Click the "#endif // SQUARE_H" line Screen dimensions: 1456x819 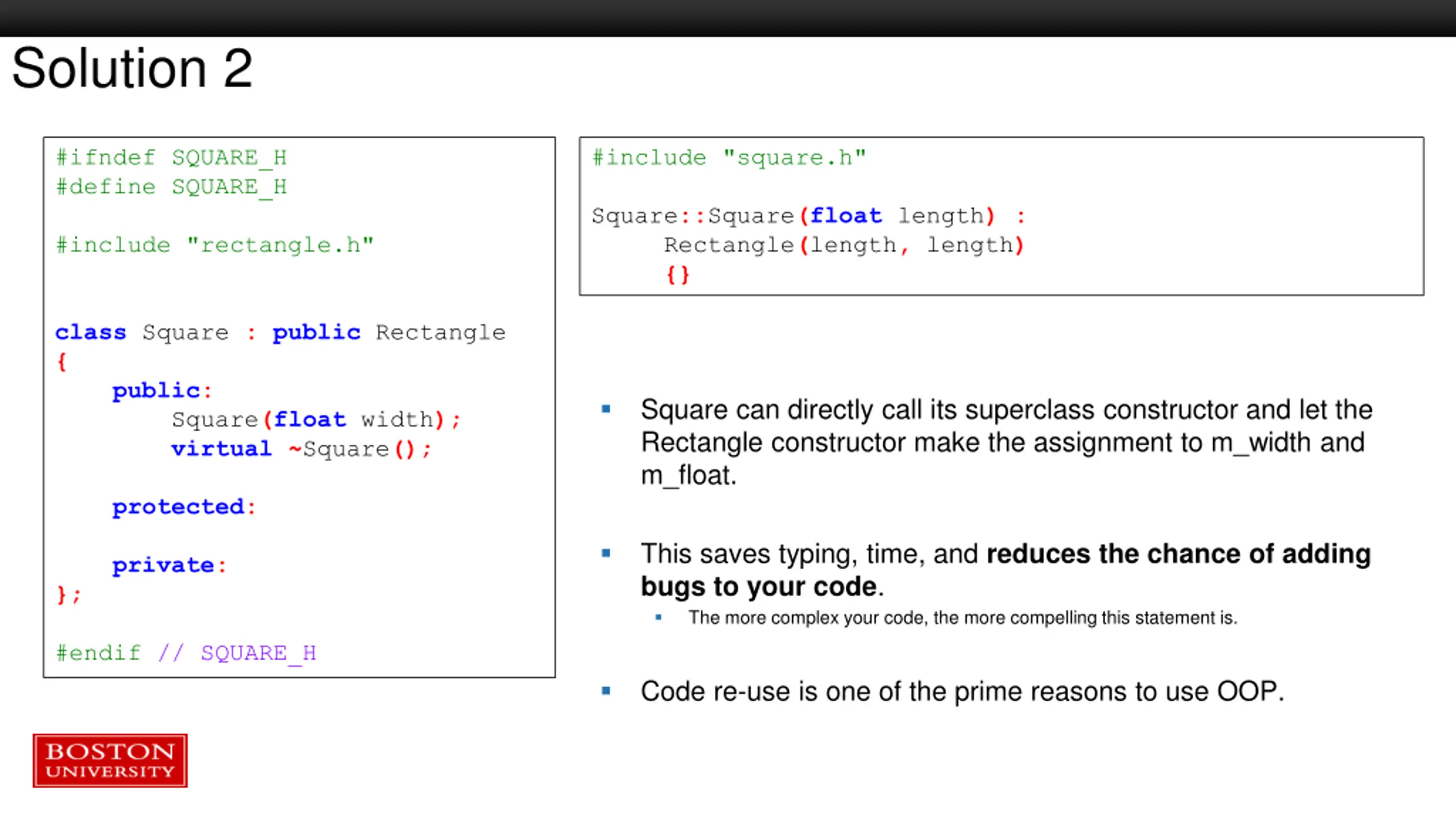click(186, 653)
